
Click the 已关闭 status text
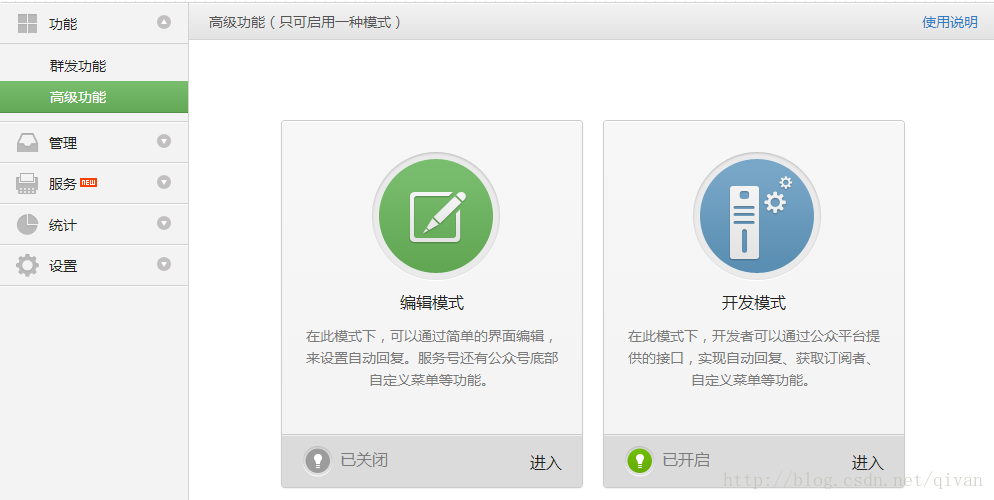[365, 460]
